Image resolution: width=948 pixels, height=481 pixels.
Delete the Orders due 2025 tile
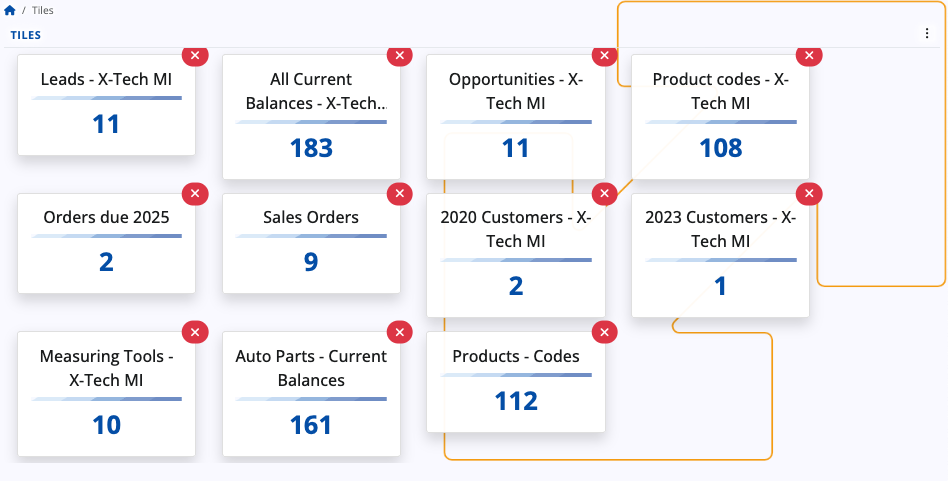tap(195, 193)
